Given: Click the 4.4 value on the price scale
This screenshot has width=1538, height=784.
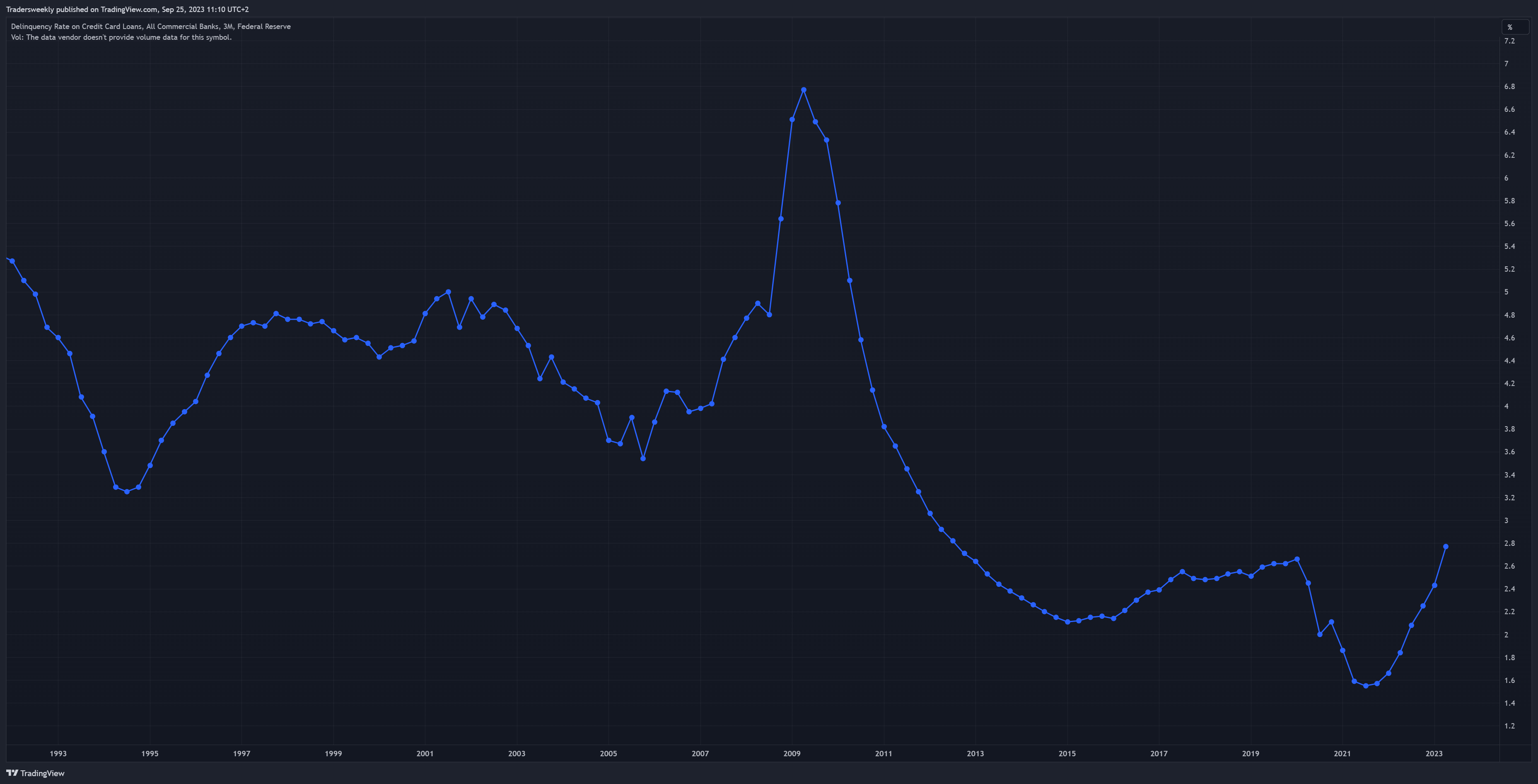Looking at the screenshot, I should [x=1509, y=361].
